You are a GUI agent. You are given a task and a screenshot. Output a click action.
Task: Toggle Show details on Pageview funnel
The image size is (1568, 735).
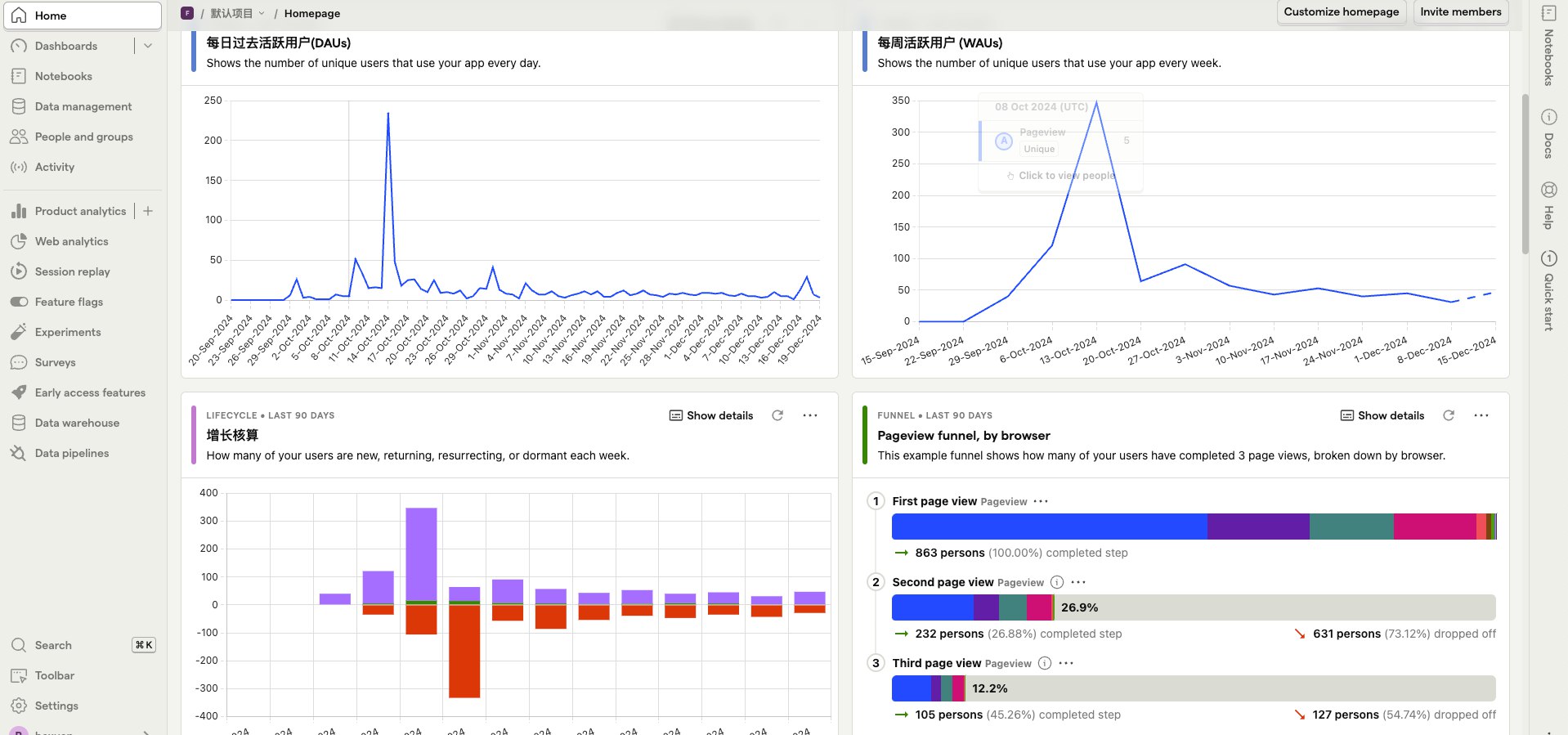1382,415
